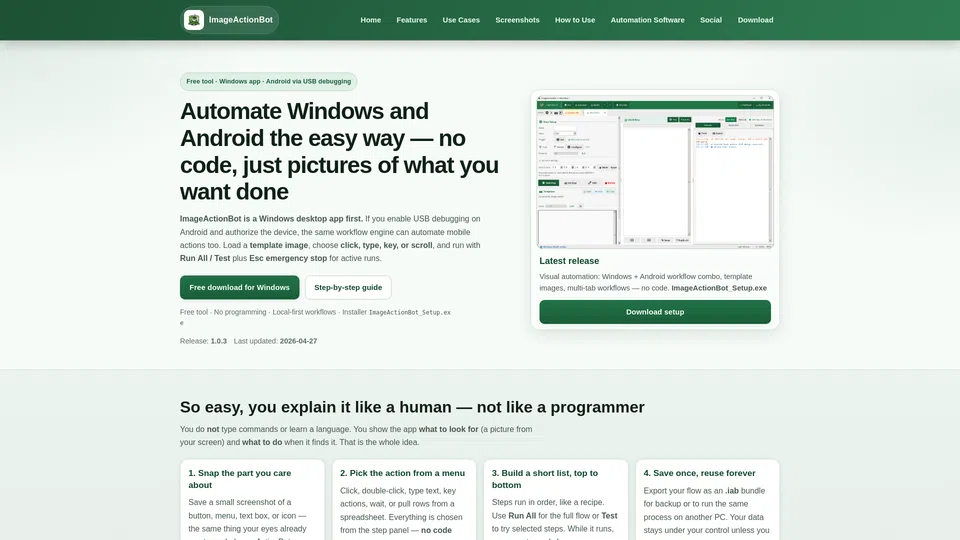Open How to Use from the navigation
This screenshot has width=960, height=540.
point(575,20)
